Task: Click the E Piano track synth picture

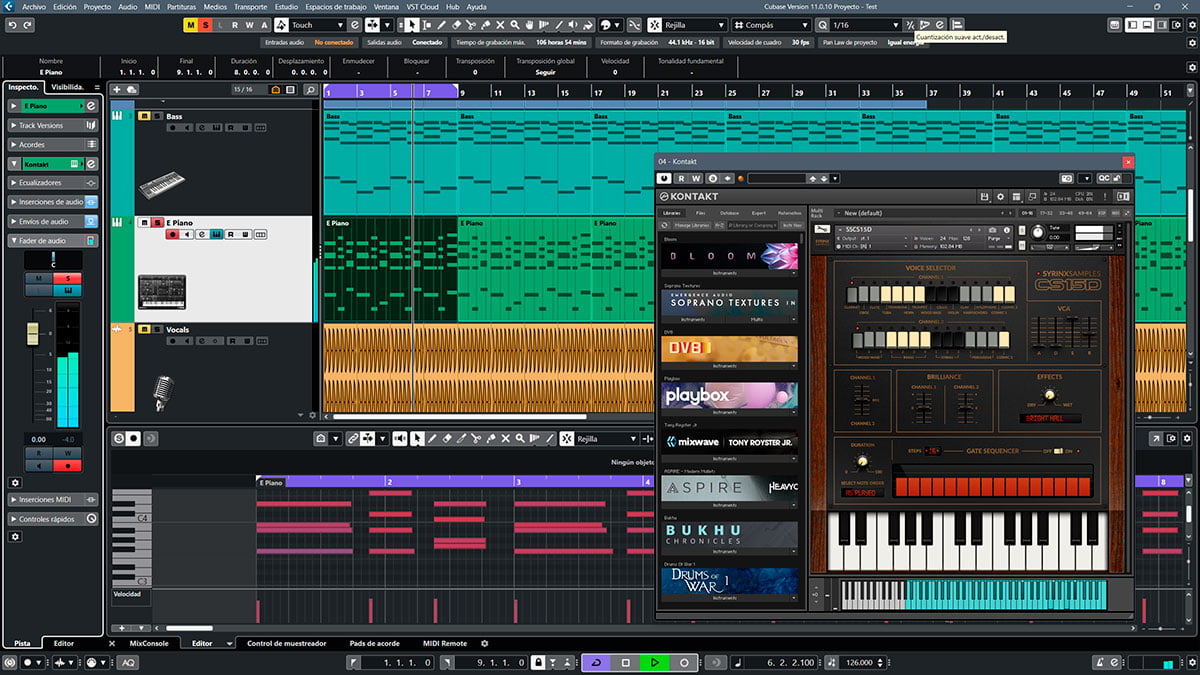Action: click(161, 291)
